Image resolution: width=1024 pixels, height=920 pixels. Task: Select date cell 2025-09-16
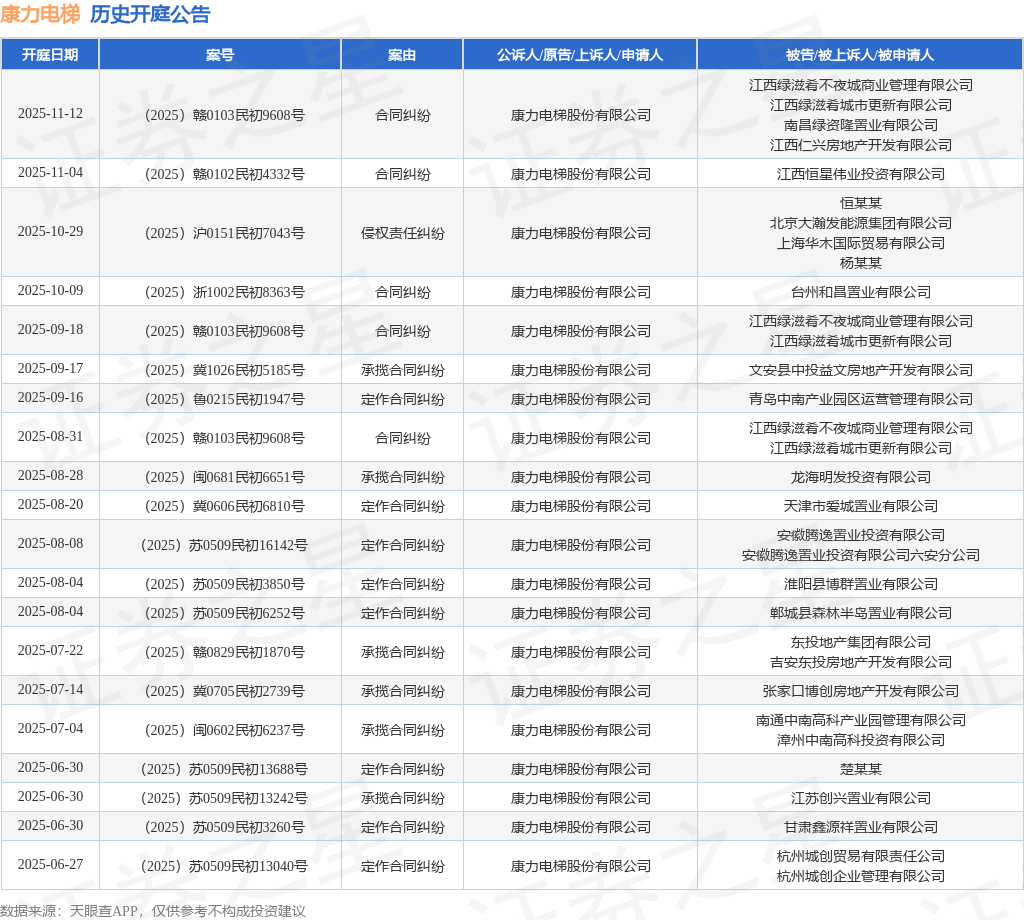pos(50,398)
